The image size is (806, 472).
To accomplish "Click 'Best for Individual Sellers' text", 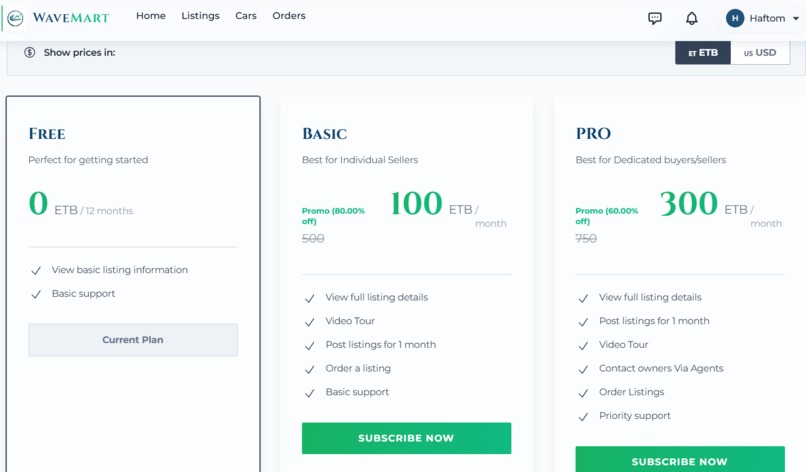I will click(x=360, y=160).
